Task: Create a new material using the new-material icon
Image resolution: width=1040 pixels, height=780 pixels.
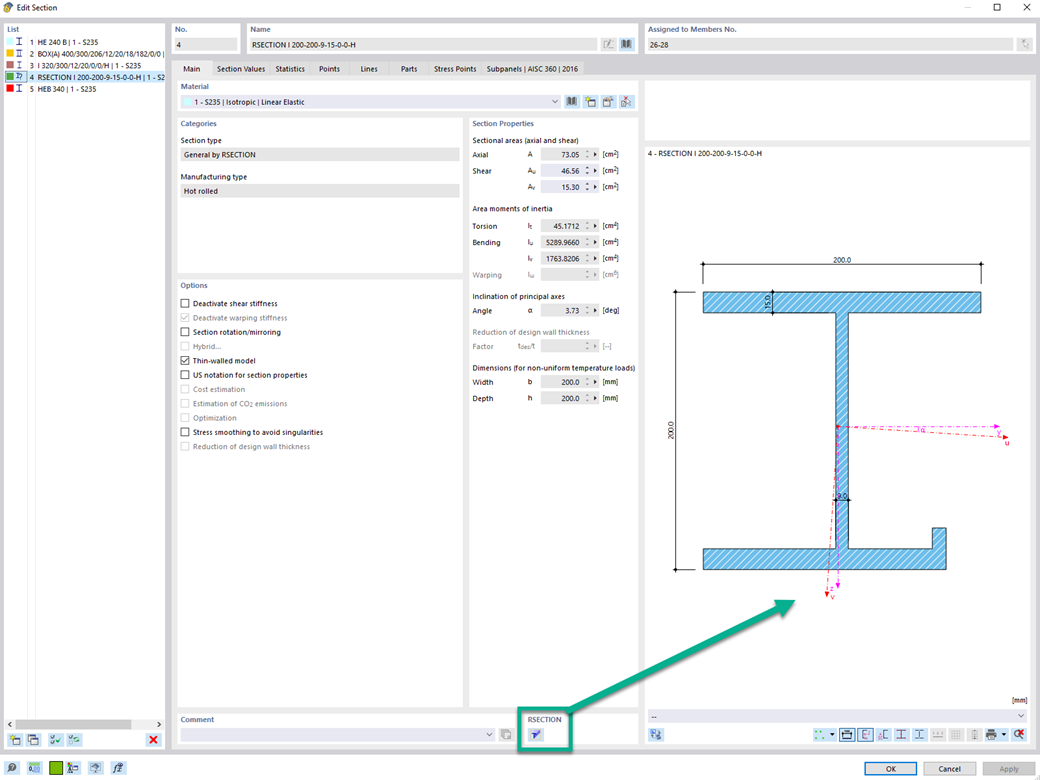Action: pos(589,101)
